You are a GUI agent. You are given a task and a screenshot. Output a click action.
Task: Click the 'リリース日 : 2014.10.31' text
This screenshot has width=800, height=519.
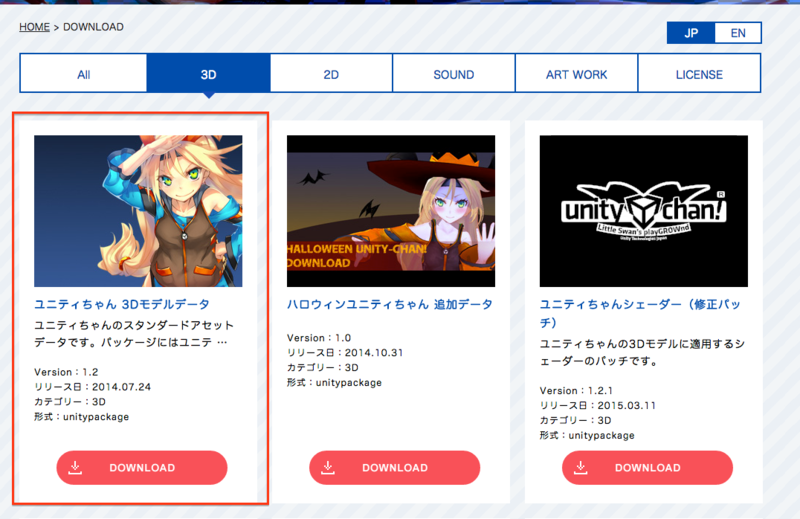(x=345, y=353)
